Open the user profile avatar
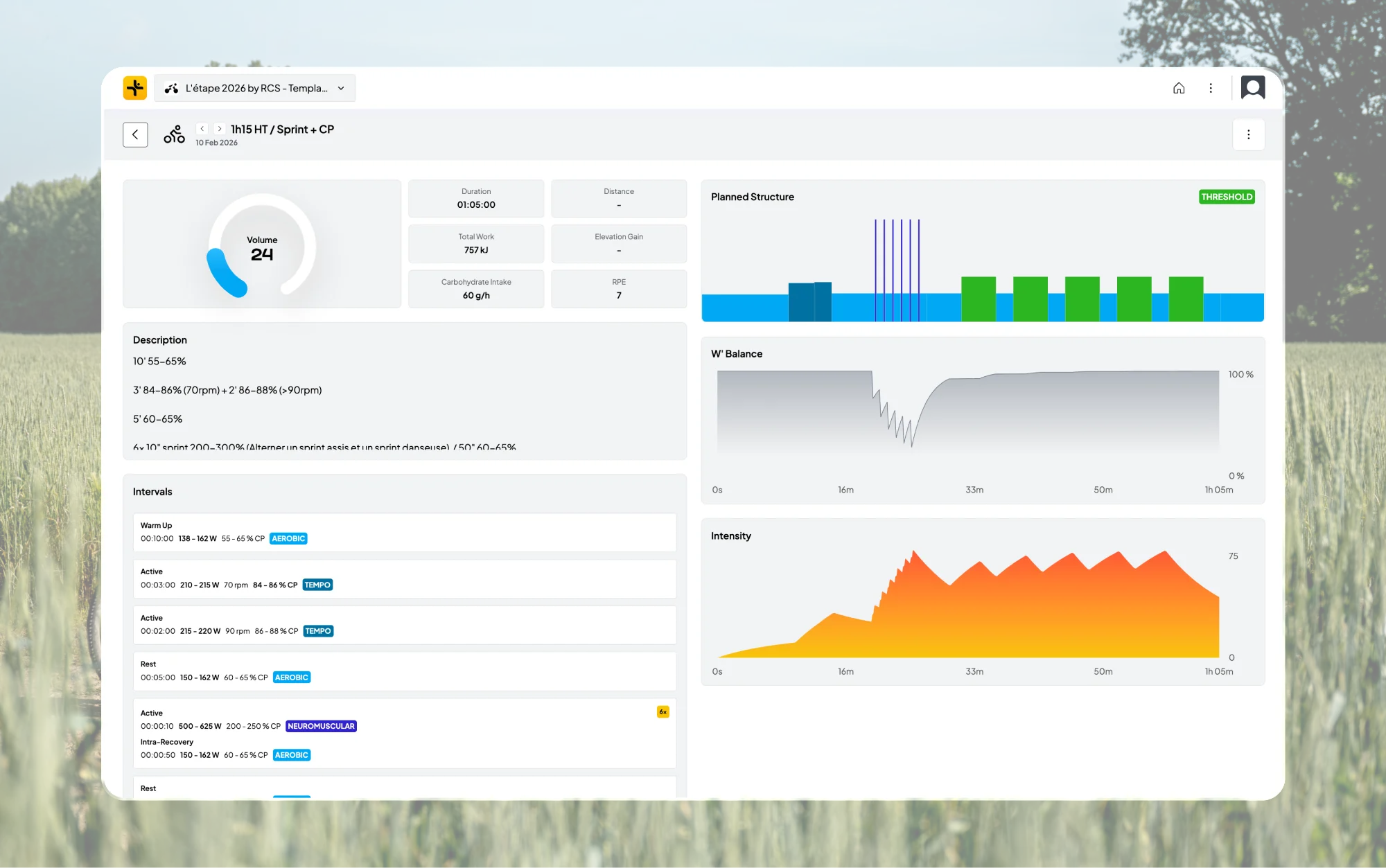Viewport: 1386px width, 868px height. 1253,88
